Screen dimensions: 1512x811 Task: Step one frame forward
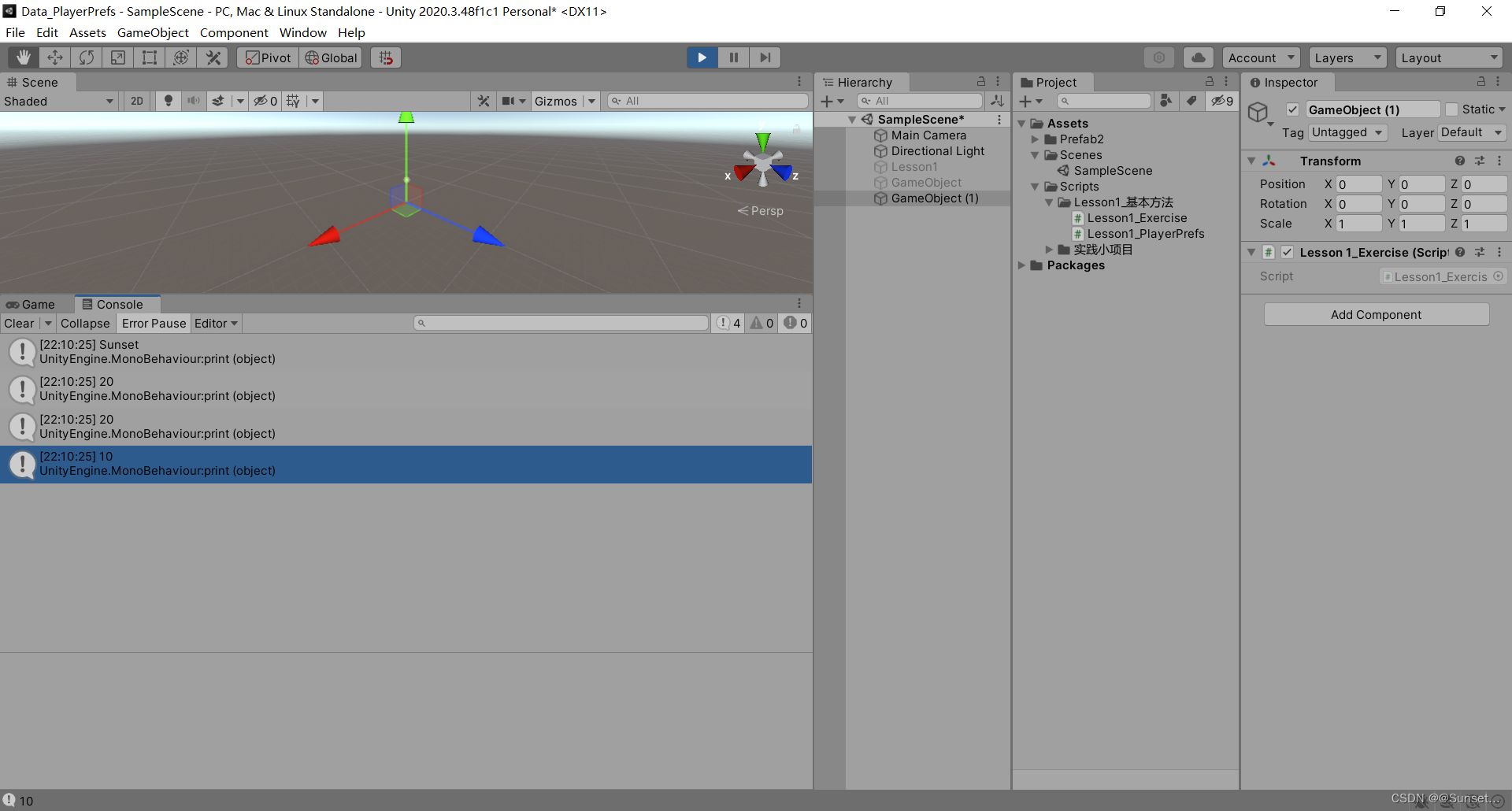(765, 57)
